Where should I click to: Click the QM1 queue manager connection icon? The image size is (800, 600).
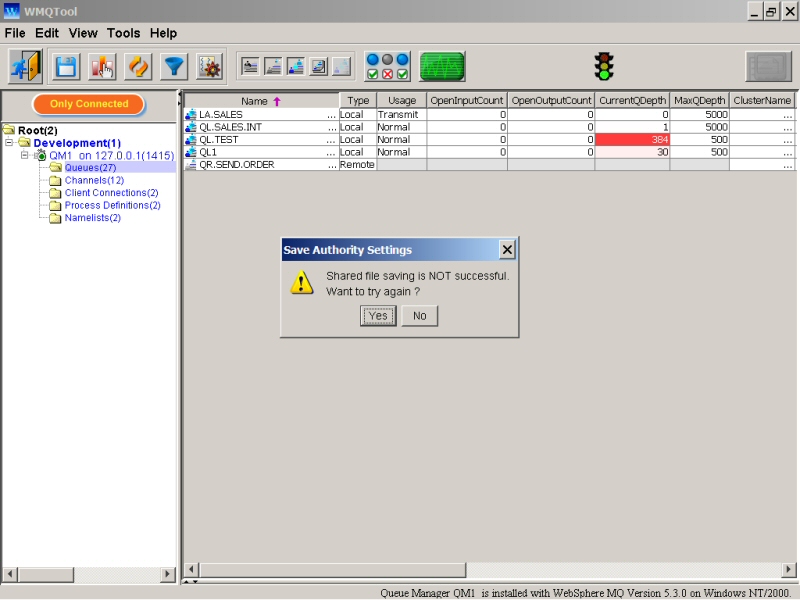[41, 155]
